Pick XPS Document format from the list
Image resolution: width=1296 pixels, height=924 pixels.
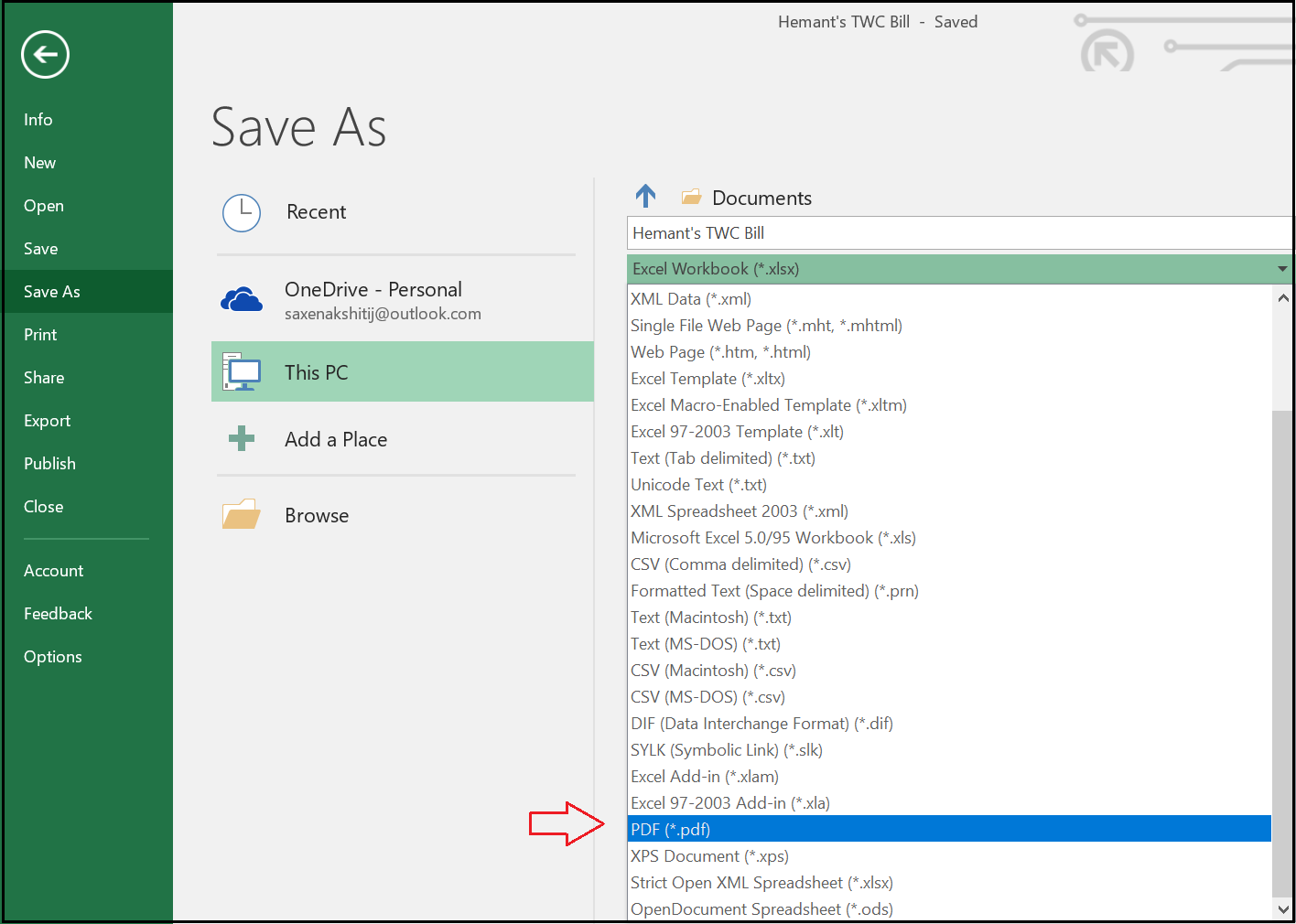pyautogui.click(x=708, y=855)
